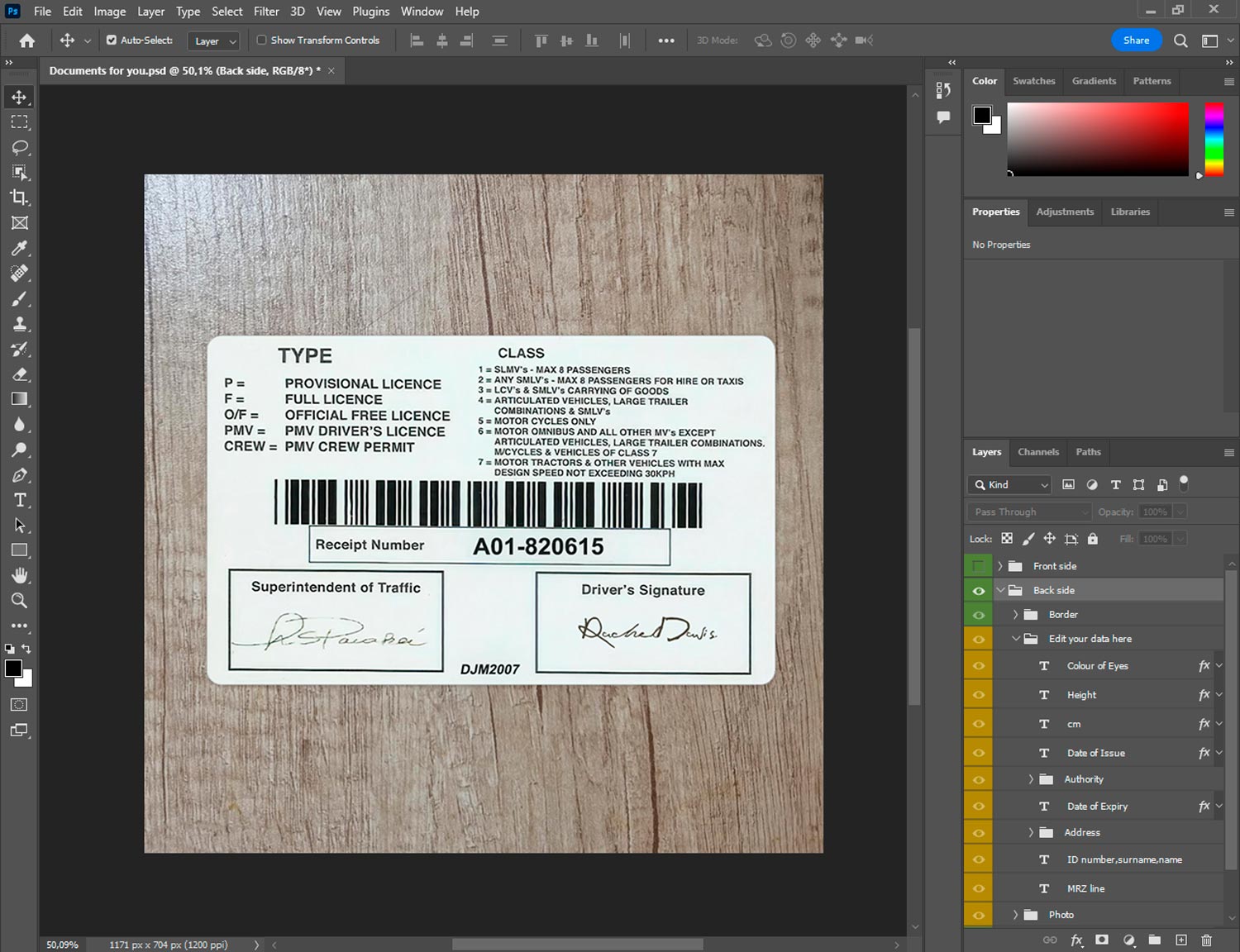This screenshot has width=1240, height=952.
Task: Open the Filter menu
Action: 265,12
